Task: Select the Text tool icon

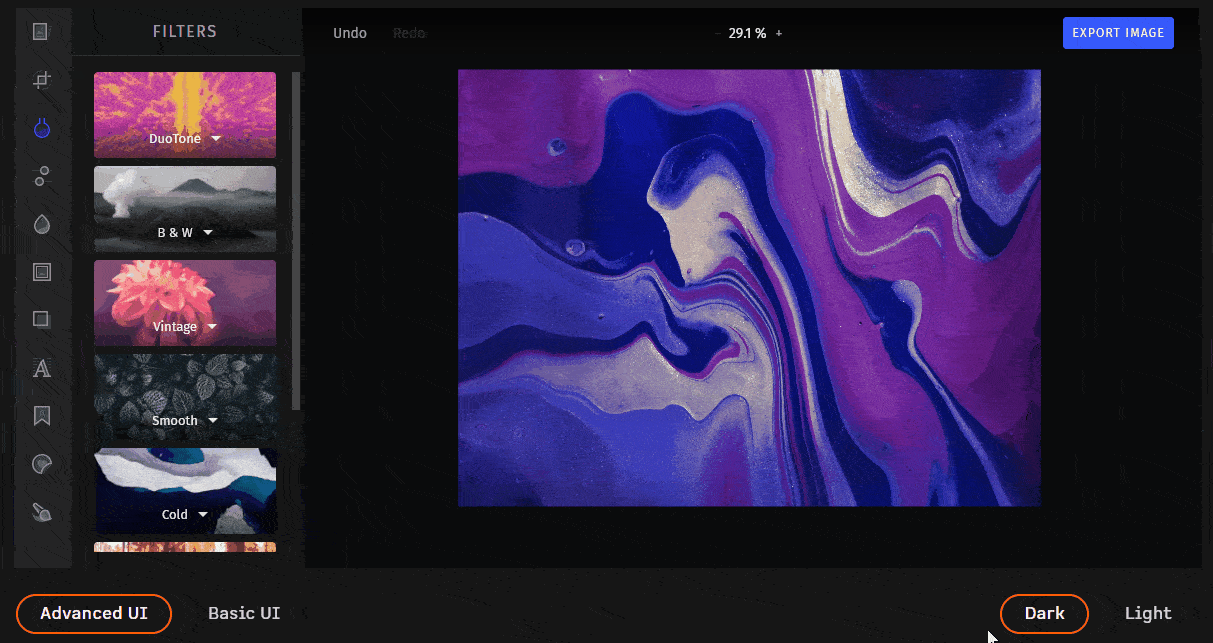Action: [x=42, y=369]
